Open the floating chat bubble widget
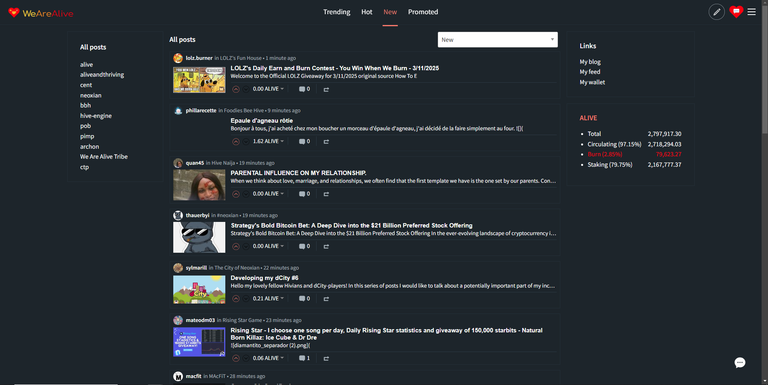Screen dimensions: 768x385 [740, 362]
